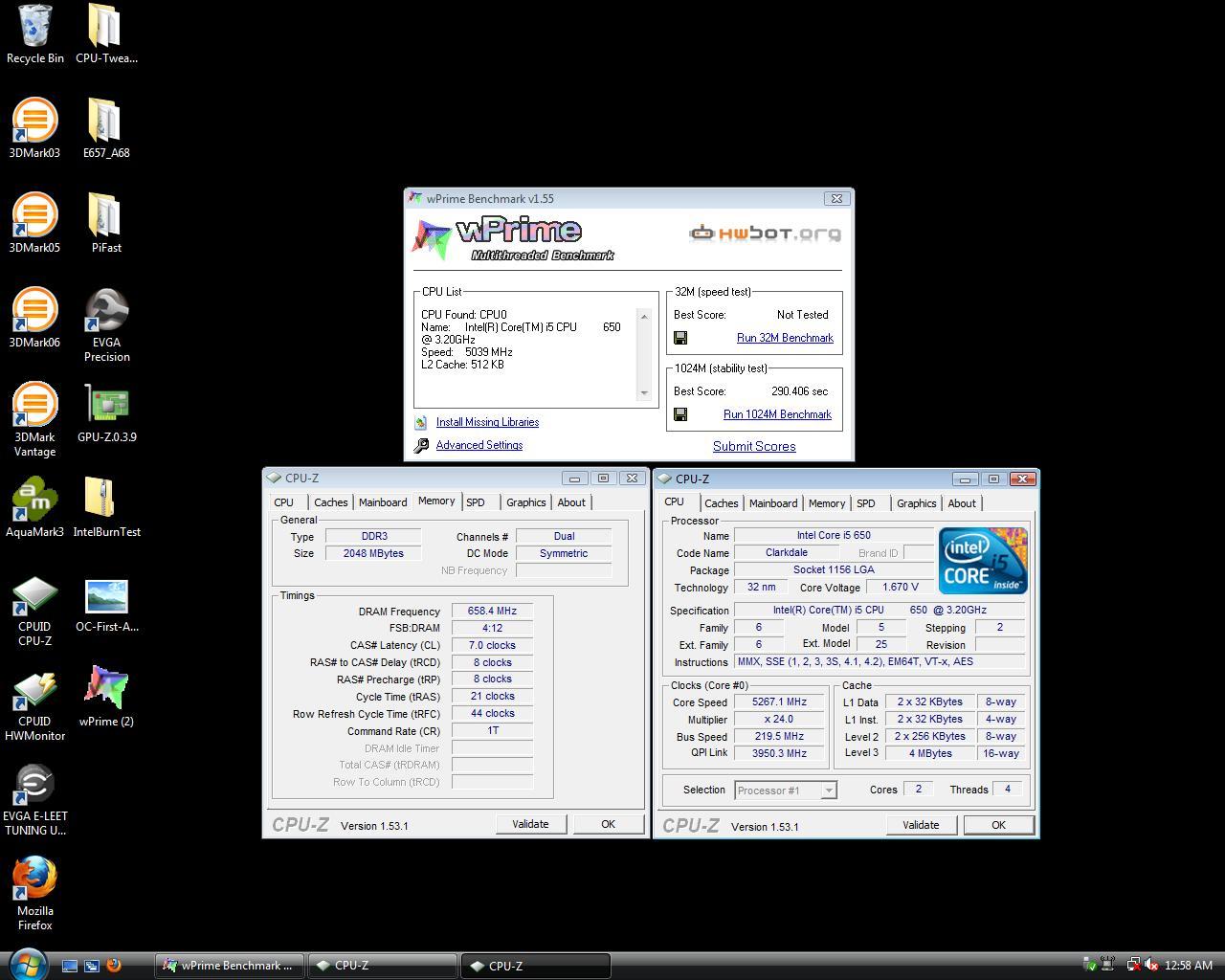Click the Advanced Settings wrench icon
1225x980 pixels.
[x=421, y=445]
